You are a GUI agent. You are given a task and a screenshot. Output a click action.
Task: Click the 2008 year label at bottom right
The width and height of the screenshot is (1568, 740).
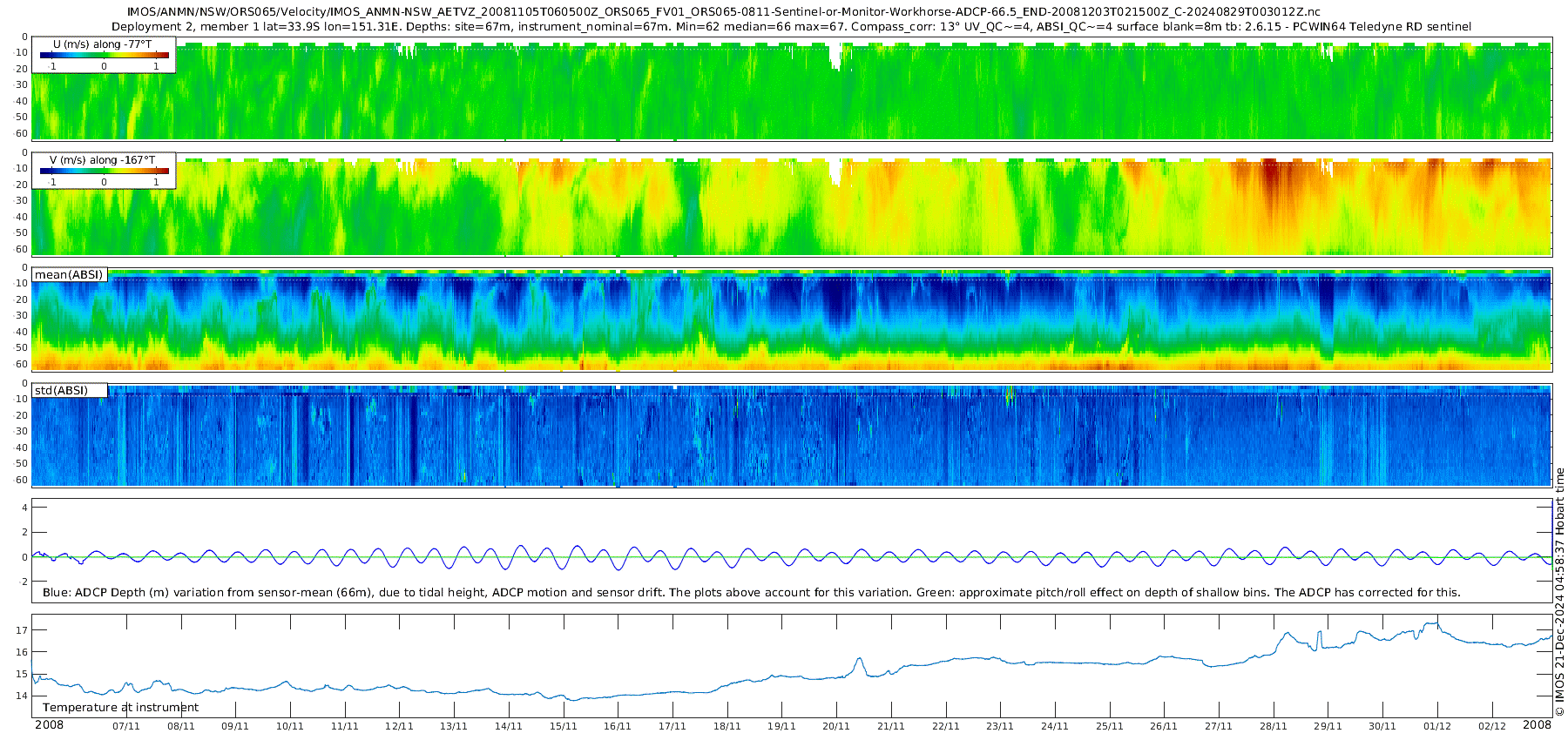[x=1537, y=725]
